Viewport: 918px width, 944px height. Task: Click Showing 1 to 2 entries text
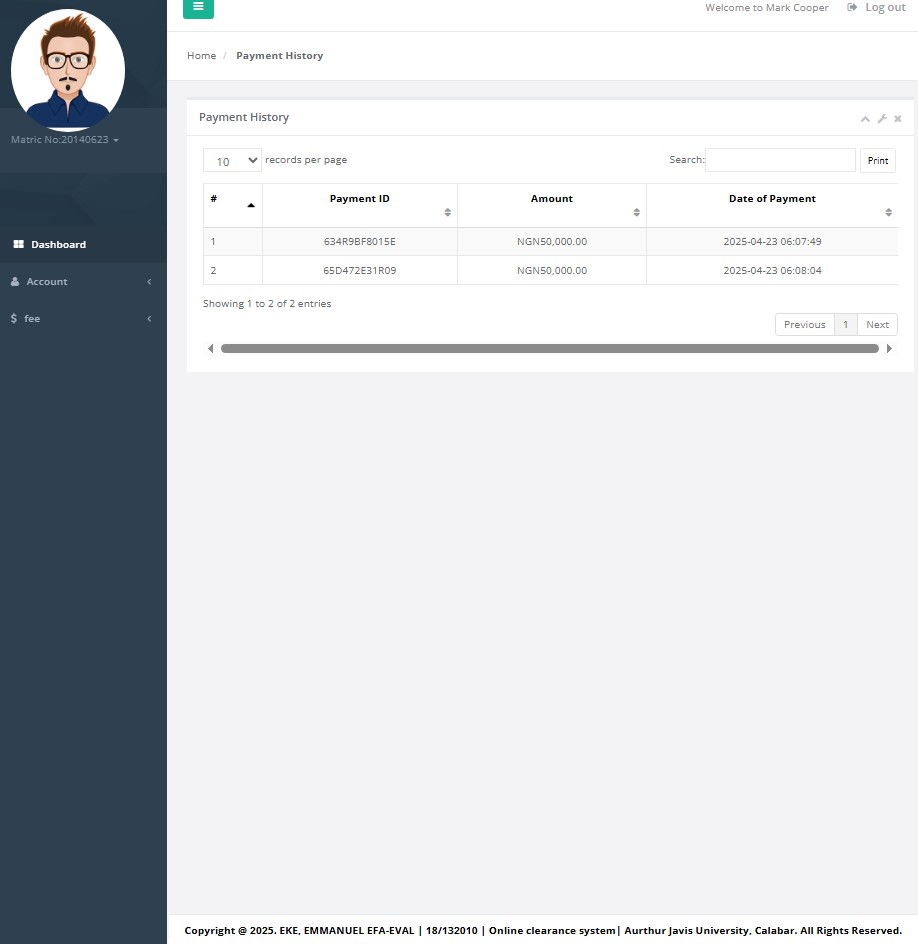(x=267, y=303)
